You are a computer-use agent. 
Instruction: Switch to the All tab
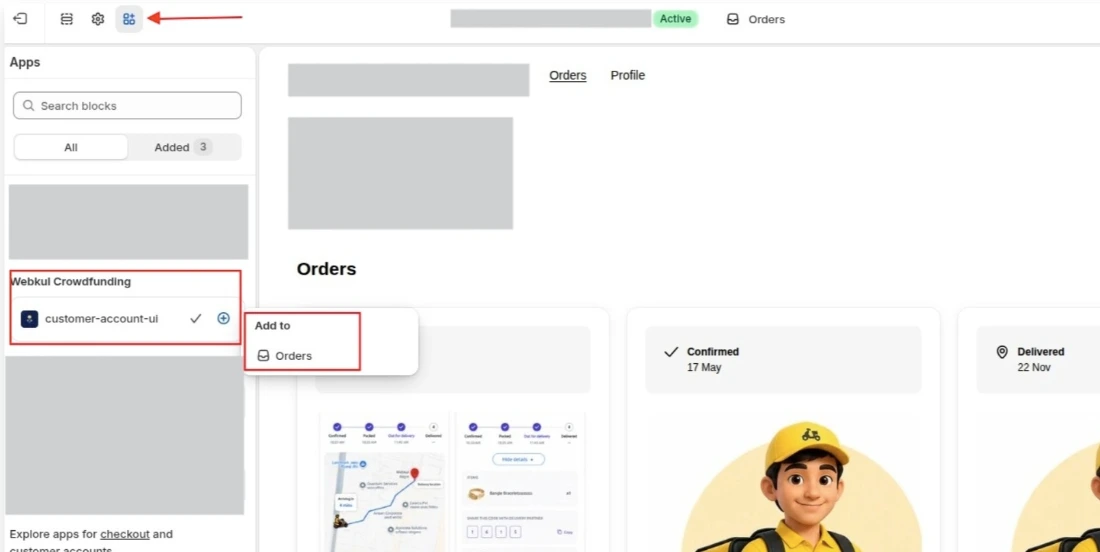tap(71, 147)
